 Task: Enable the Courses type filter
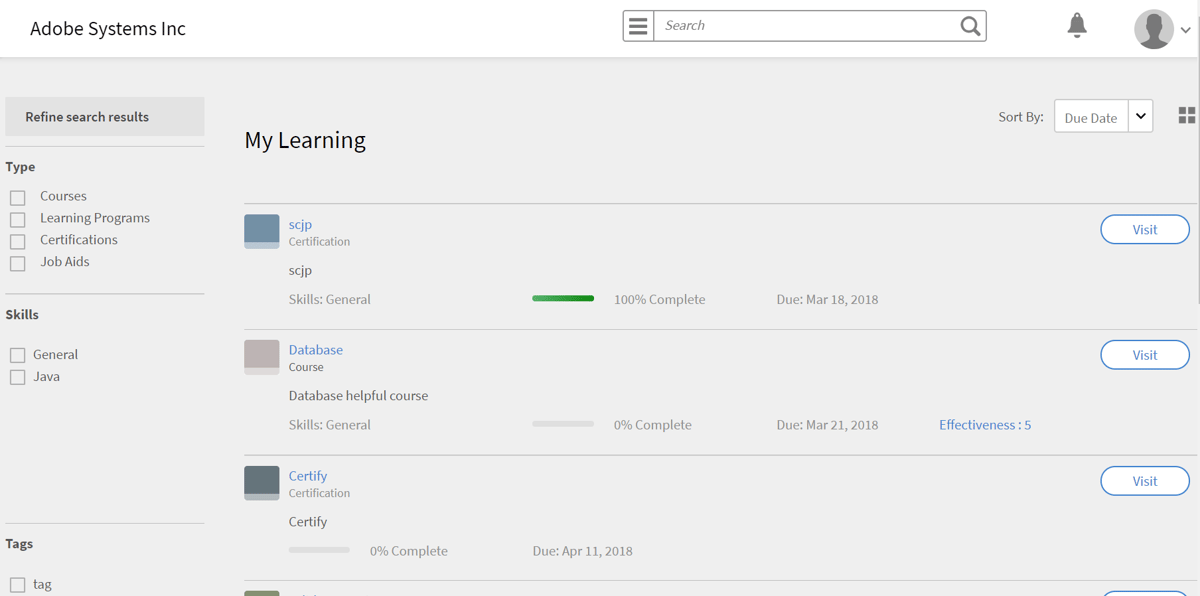tap(17, 196)
